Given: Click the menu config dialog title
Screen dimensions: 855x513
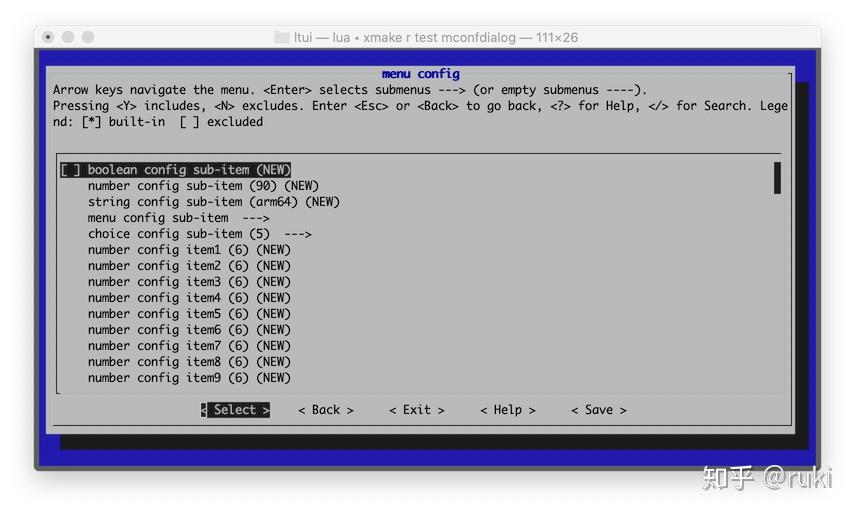Looking at the screenshot, I should click(x=420, y=74).
